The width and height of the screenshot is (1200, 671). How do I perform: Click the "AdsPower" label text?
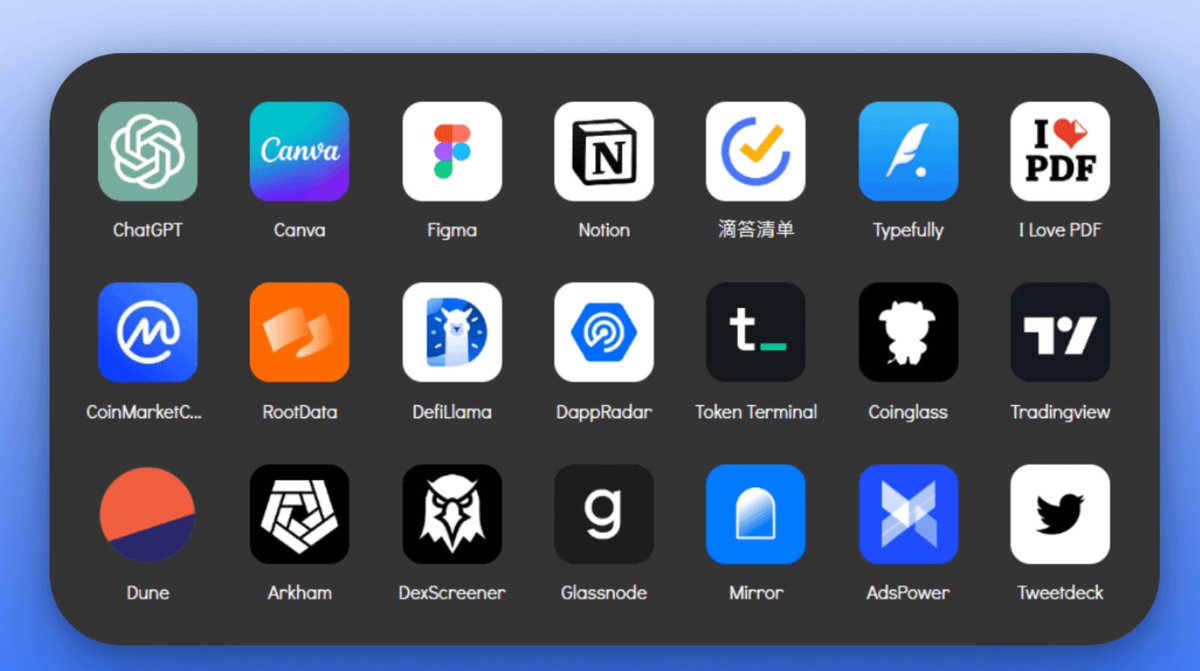click(908, 593)
